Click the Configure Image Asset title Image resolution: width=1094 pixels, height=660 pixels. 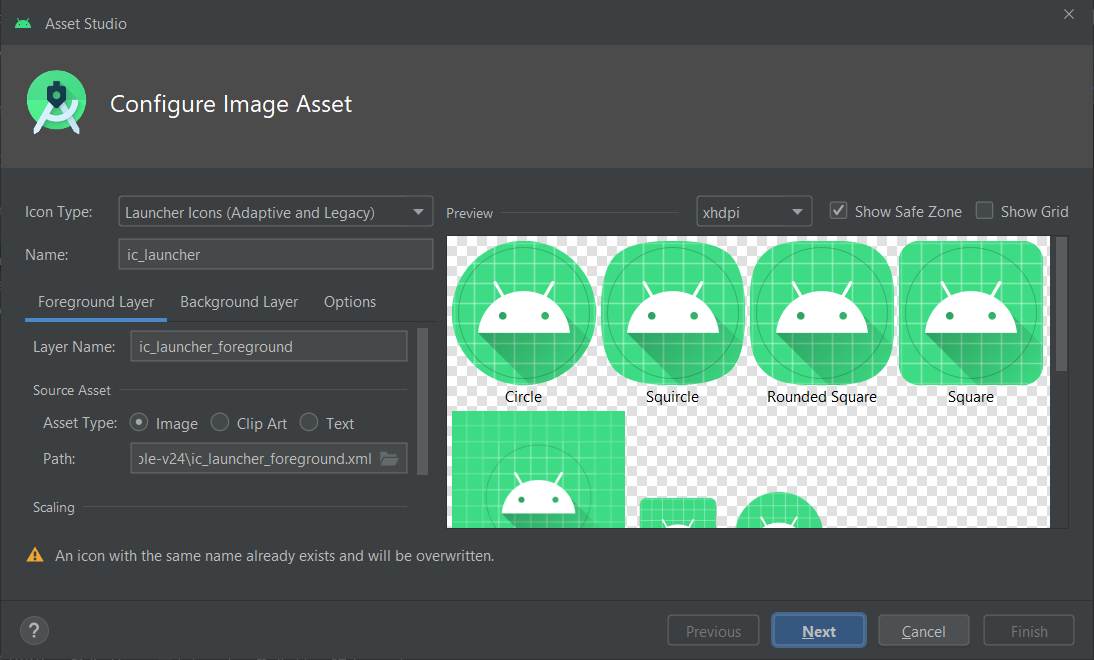coord(231,104)
